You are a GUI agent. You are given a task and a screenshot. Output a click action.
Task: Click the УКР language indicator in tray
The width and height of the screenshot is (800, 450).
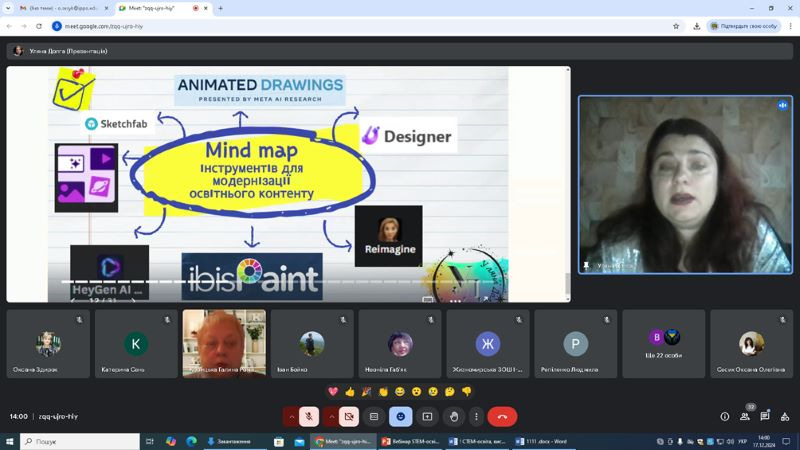tap(742, 441)
